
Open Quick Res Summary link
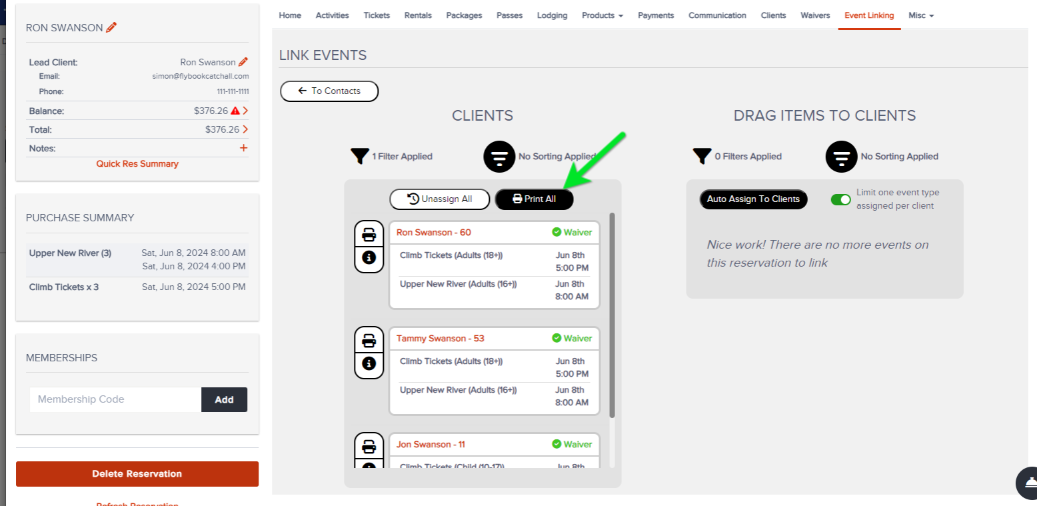point(138,163)
